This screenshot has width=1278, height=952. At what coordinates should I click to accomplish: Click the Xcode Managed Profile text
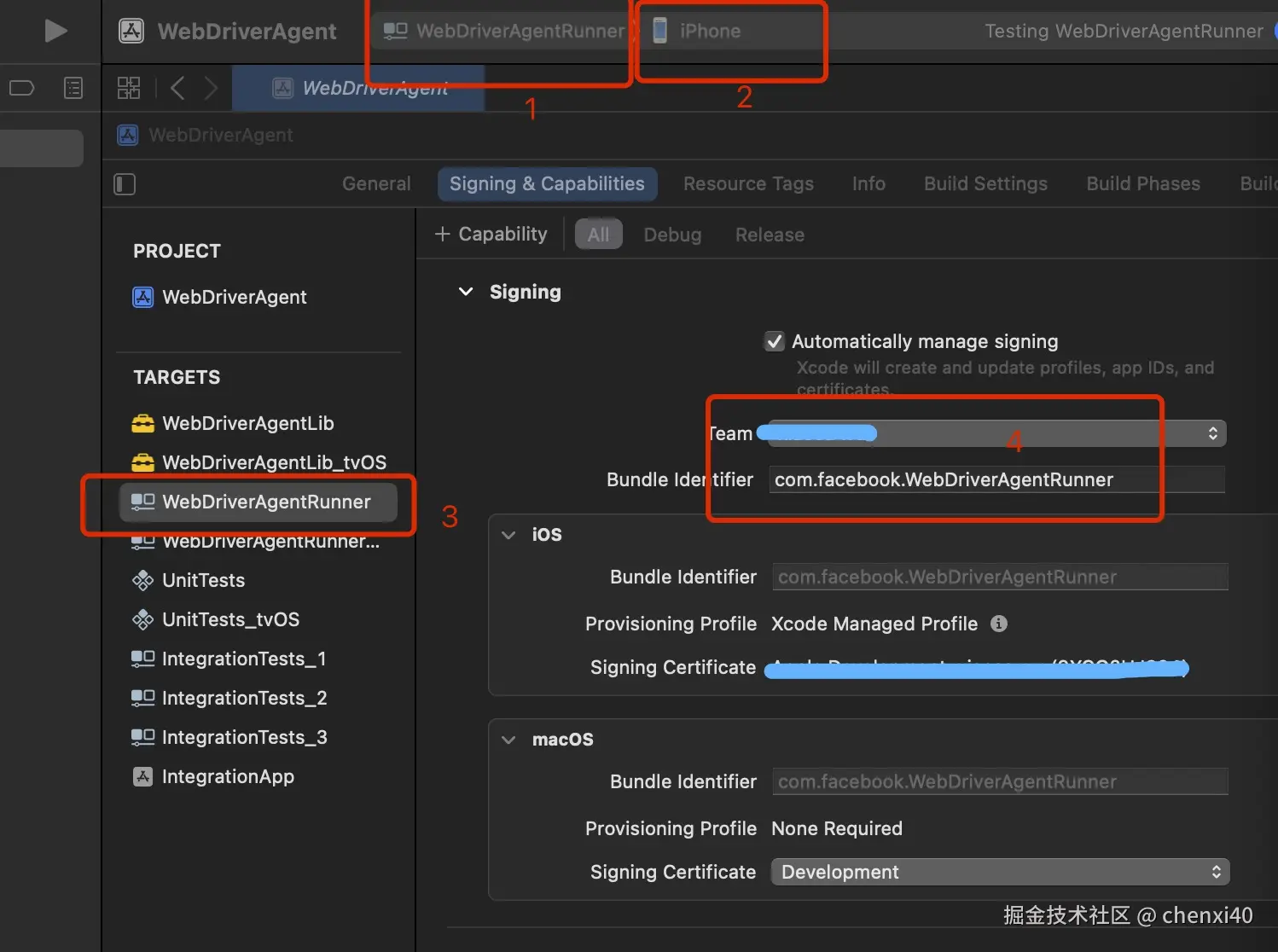point(874,624)
